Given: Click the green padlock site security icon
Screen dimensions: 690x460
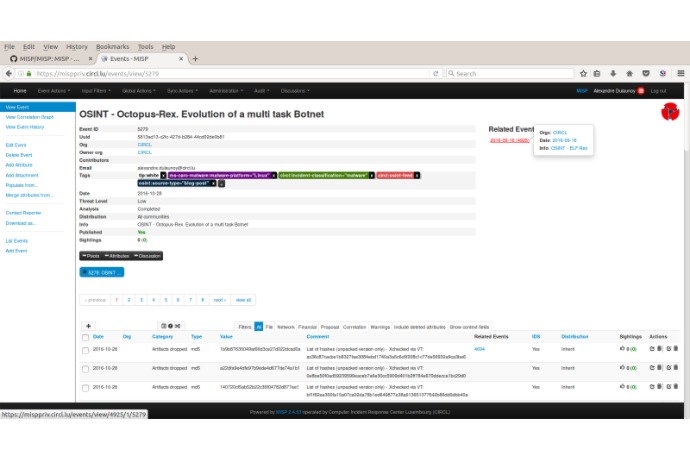Looking at the screenshot, I should [x=29, y=74].
